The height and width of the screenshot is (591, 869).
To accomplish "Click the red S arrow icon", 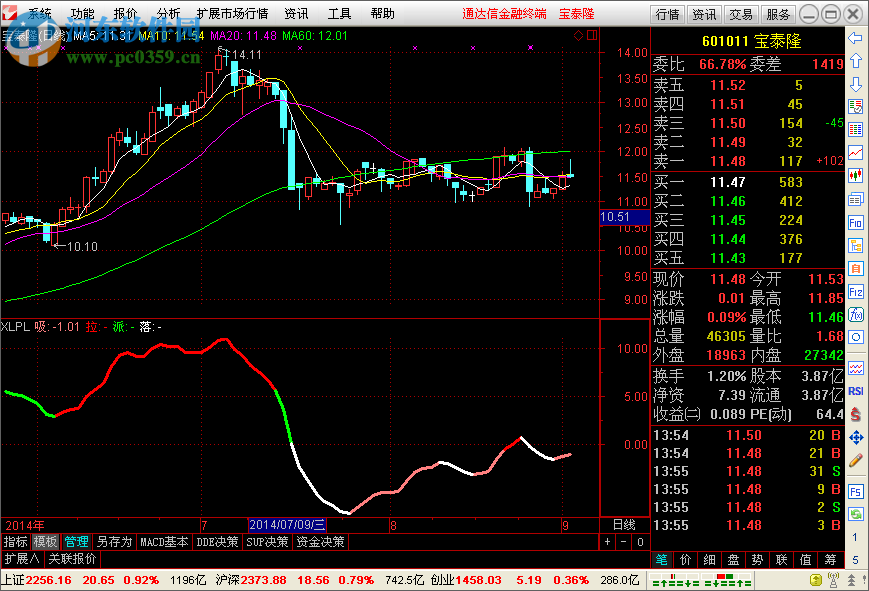I will [855, 414].
